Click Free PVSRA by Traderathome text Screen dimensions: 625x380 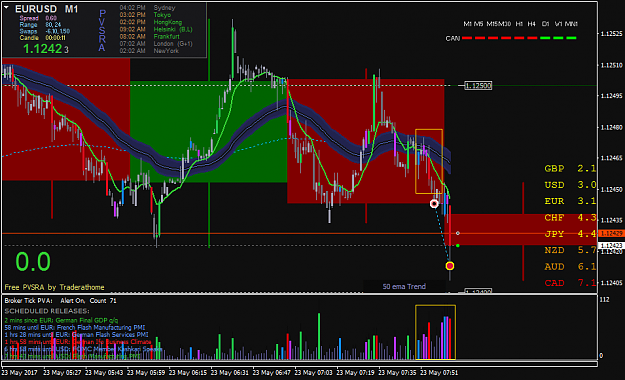click(55, 287)
